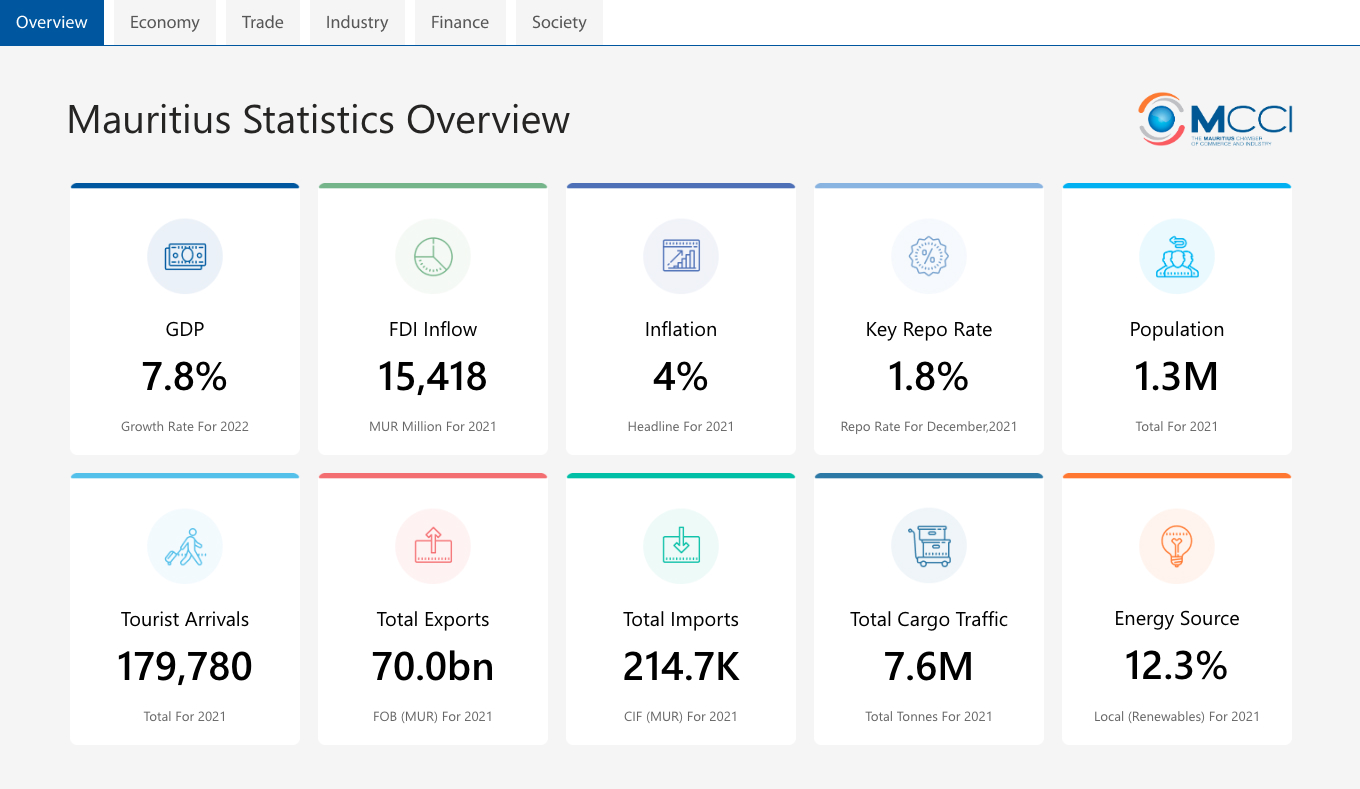Click the Population people group icon
Image resolution: width=1360 pixels, height=789 pixels.
click(1177, 257)
